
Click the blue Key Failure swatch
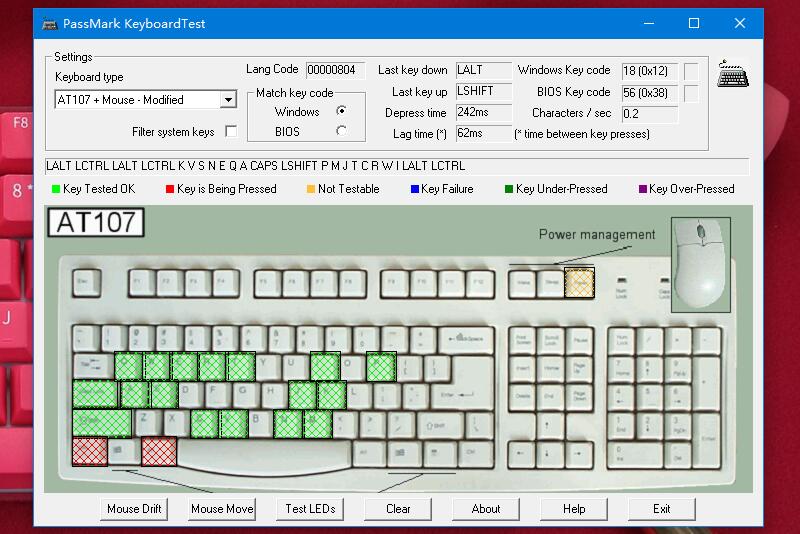[x=415, y=189]
